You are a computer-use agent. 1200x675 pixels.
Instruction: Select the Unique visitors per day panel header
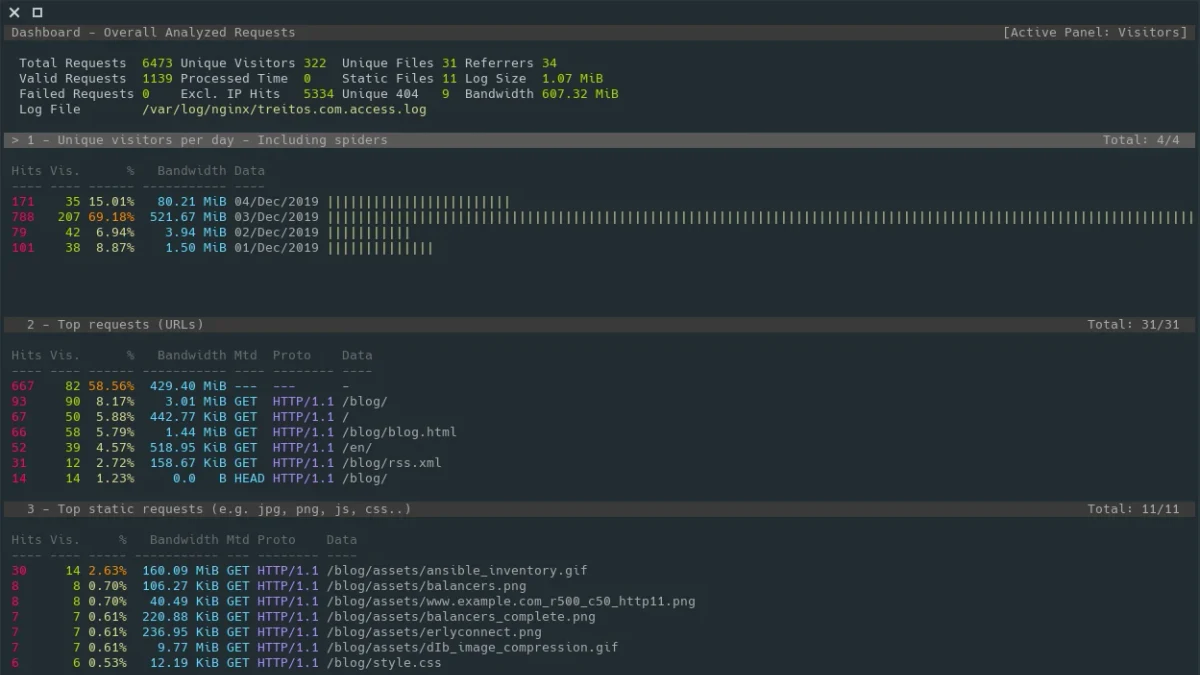coord(600,140)
